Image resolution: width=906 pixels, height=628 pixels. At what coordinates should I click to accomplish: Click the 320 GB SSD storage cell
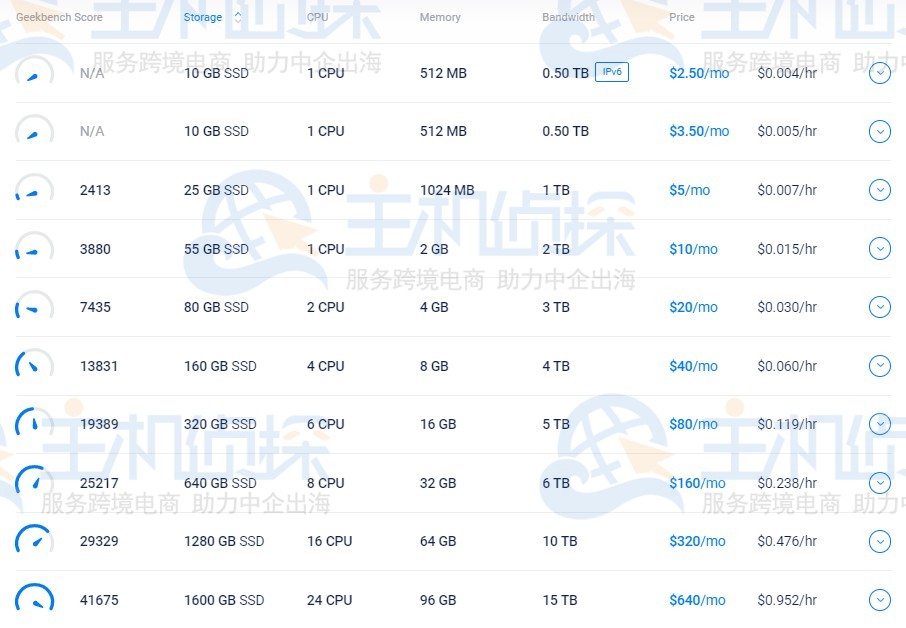pos(220,425)
